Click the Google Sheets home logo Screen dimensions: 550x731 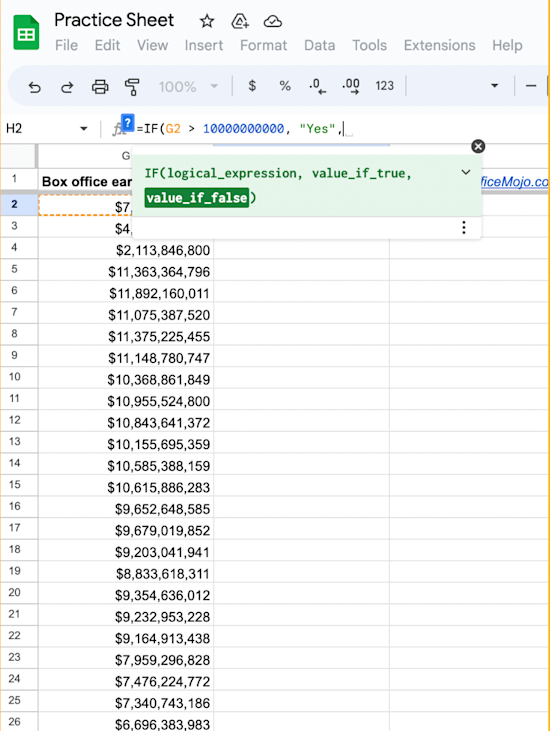pos(26,32)
